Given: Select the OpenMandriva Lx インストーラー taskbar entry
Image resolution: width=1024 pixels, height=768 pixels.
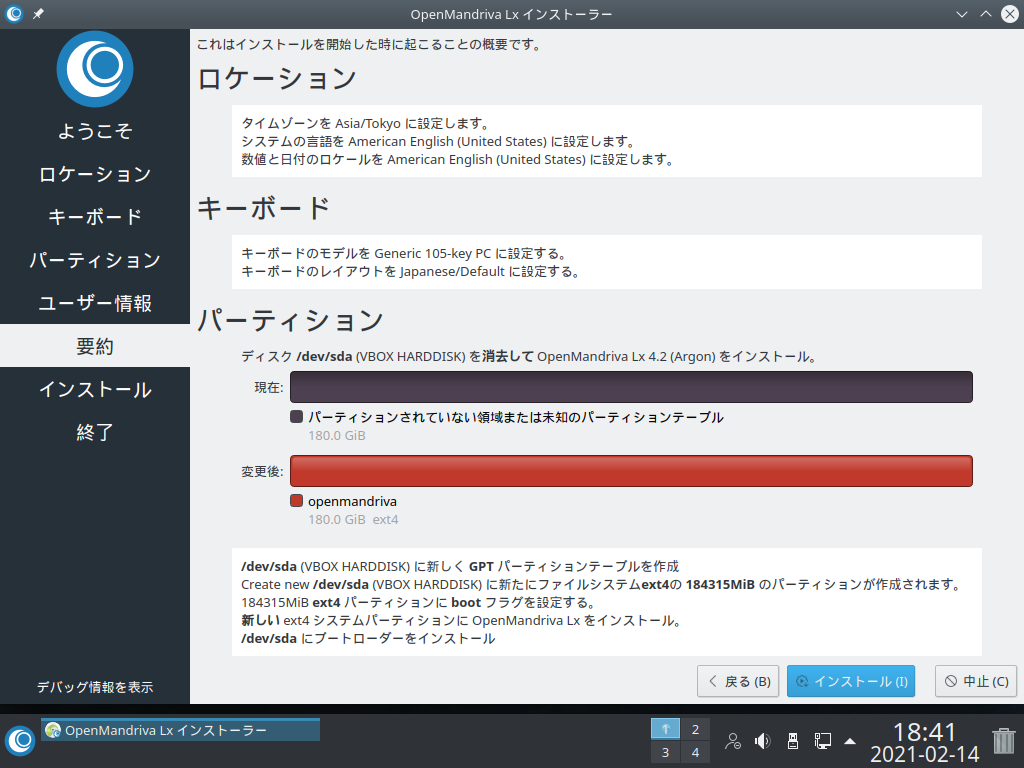Looking at the screenshot, I should pos(180,730).
